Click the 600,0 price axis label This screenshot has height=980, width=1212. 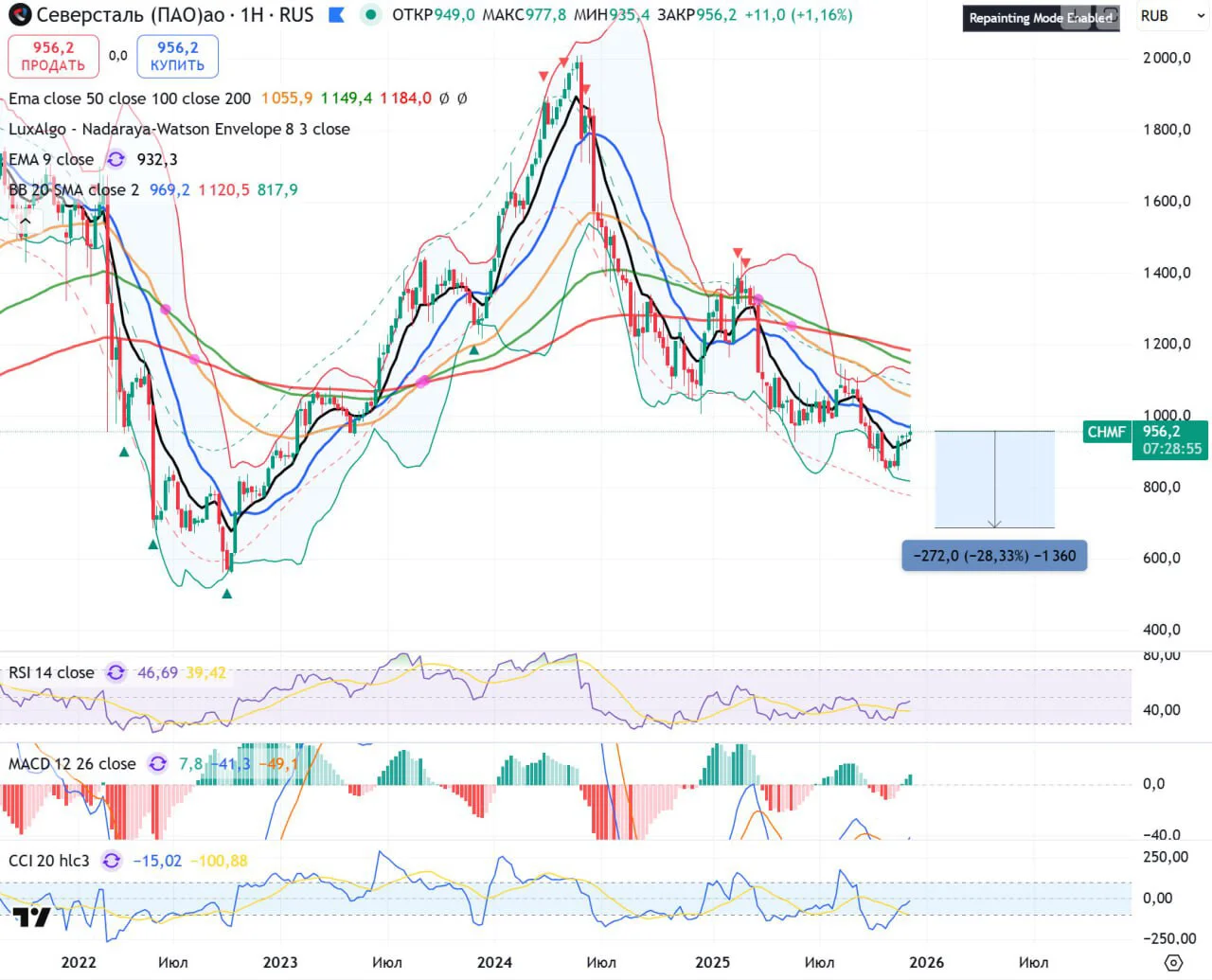[1162, 558]
